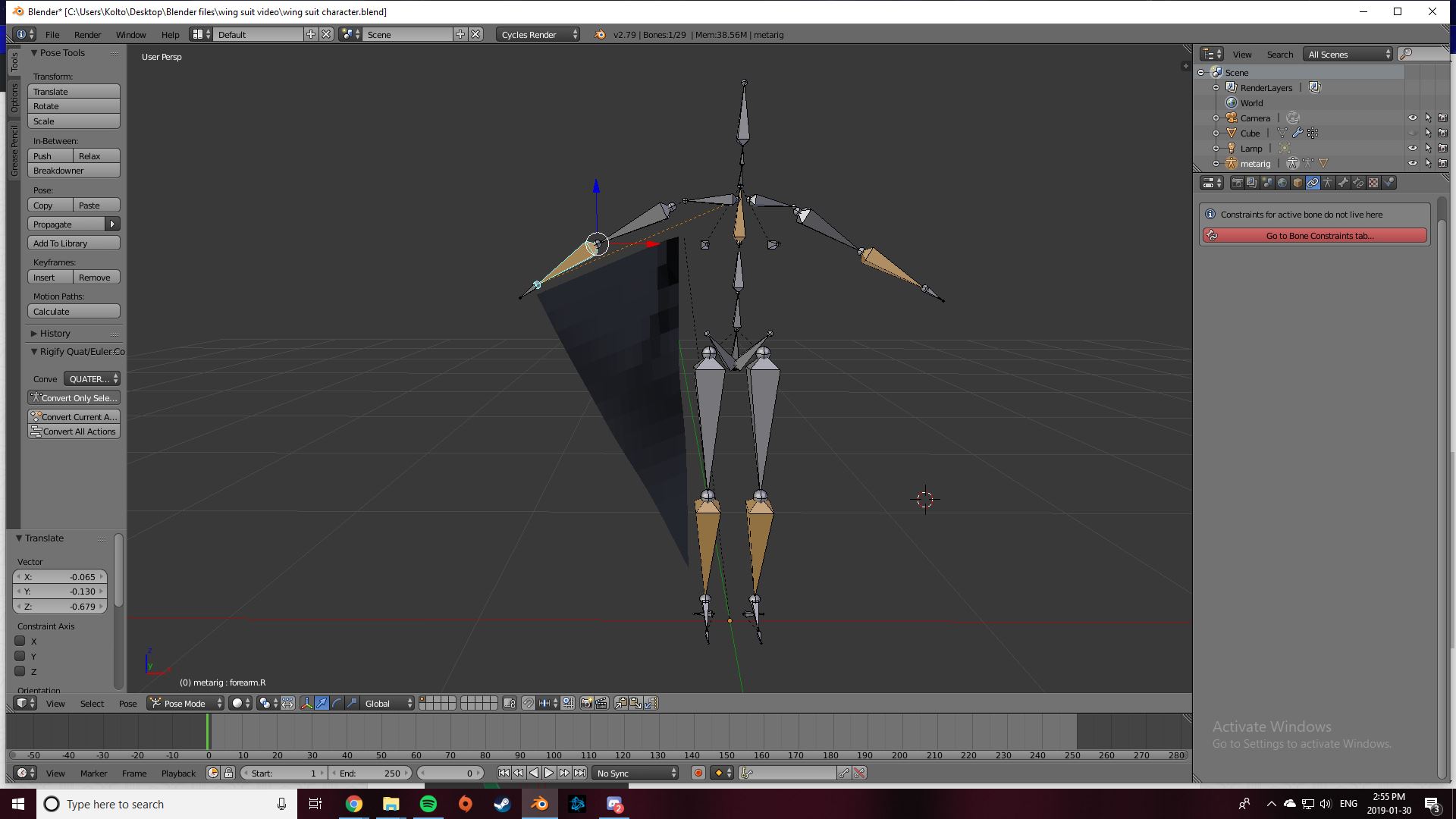Image resolution: width=1456 pixels, height=819 pixels.
Task: Open the Render menu
Action: (x=87, y=34)
